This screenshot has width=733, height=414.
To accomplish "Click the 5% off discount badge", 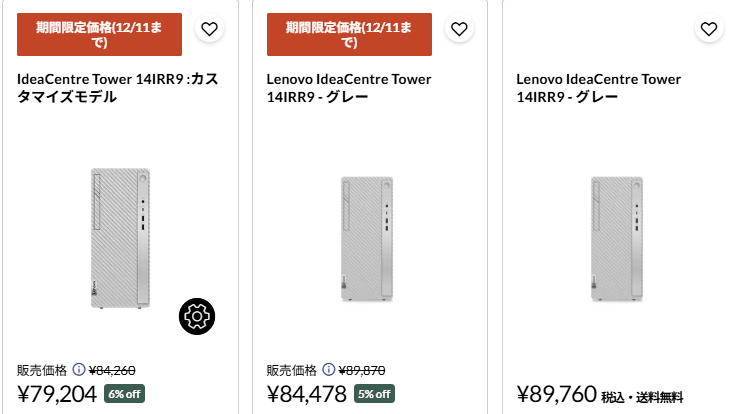I will click(x=374, y=393).
